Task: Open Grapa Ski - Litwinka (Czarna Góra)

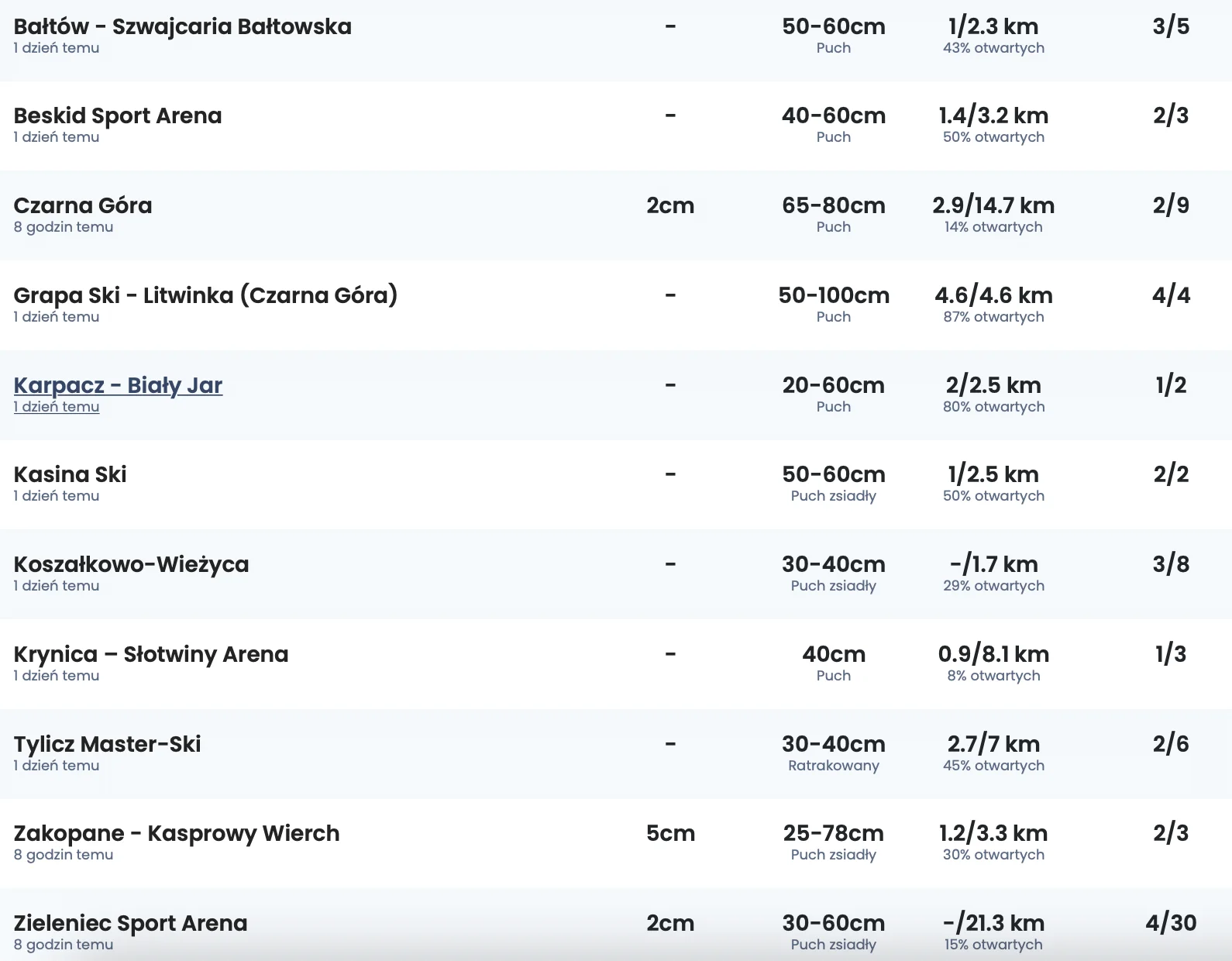Action: coord(205,295)
